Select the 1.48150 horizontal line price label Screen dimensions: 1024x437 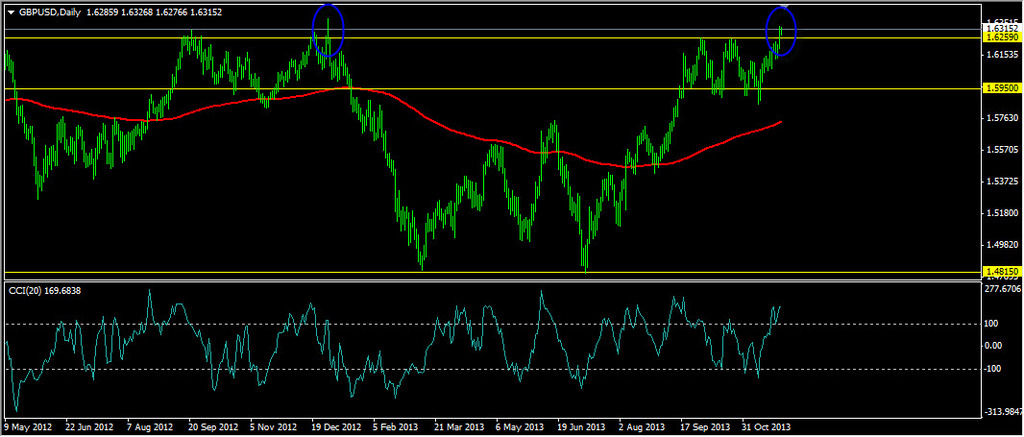click(x=1002, y=270)
